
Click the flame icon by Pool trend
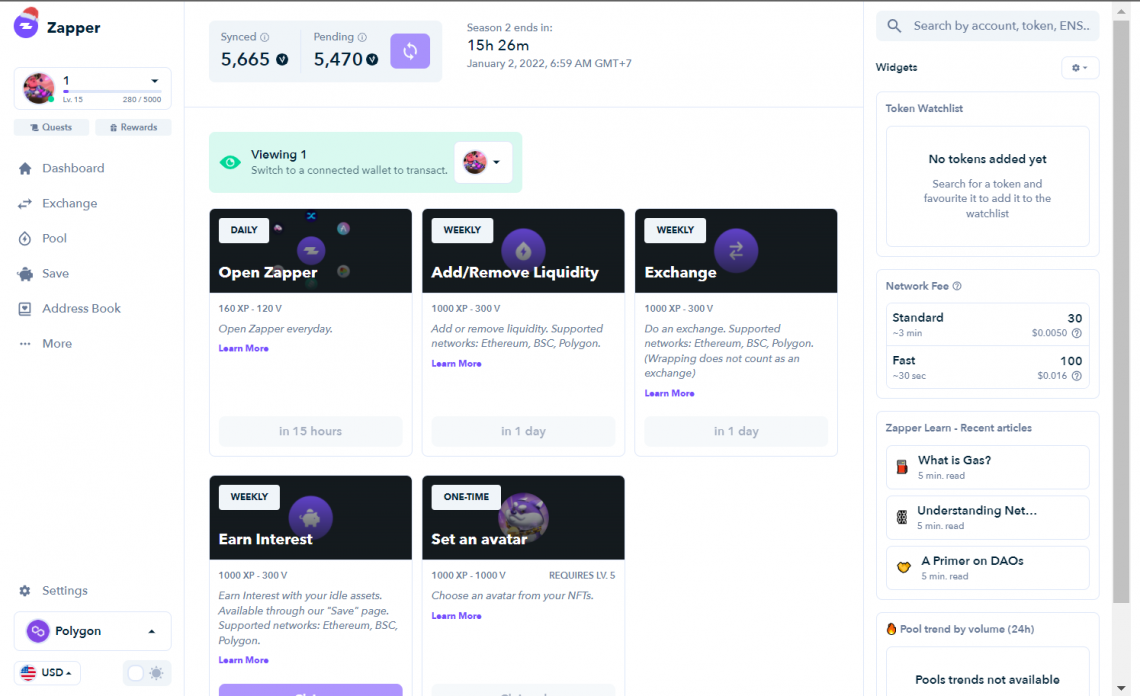891,629
